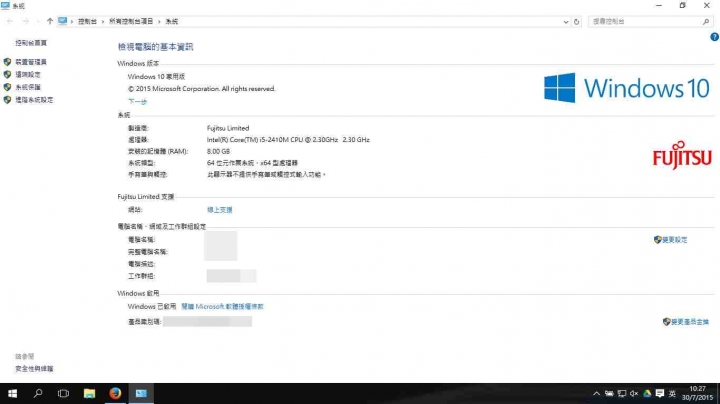Switch input language via 英 indicator
Viewport: 720px width, 404px height.
[x=672, y=393]
